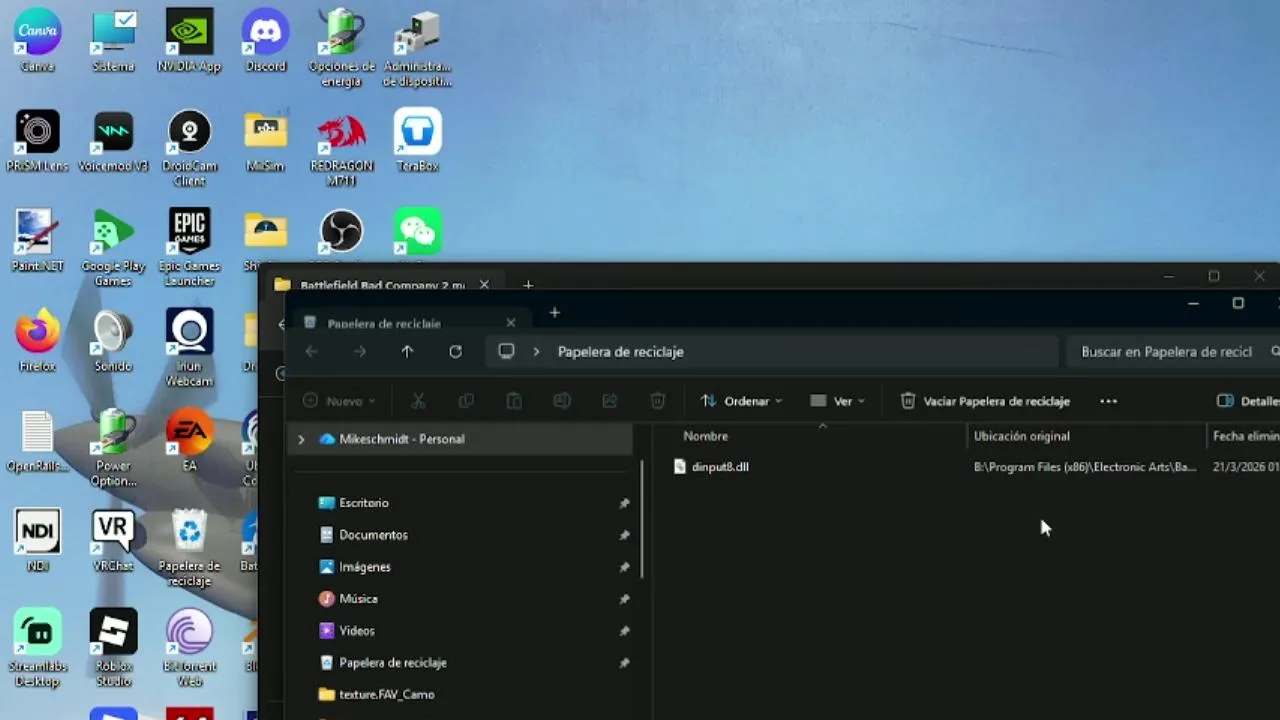
Task: Open the MilSim folder icon
Action: pyautogui.click(x=265, y=141)
